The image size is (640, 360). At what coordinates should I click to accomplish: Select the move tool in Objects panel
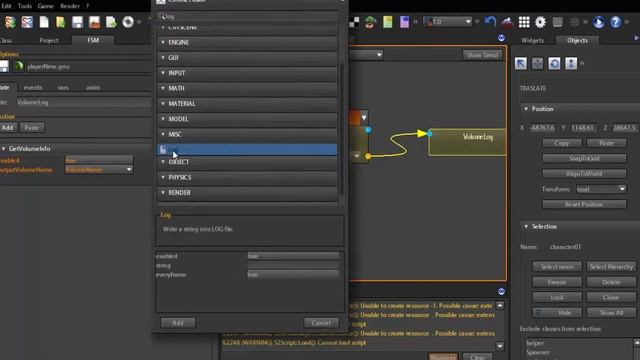point(537,63)
